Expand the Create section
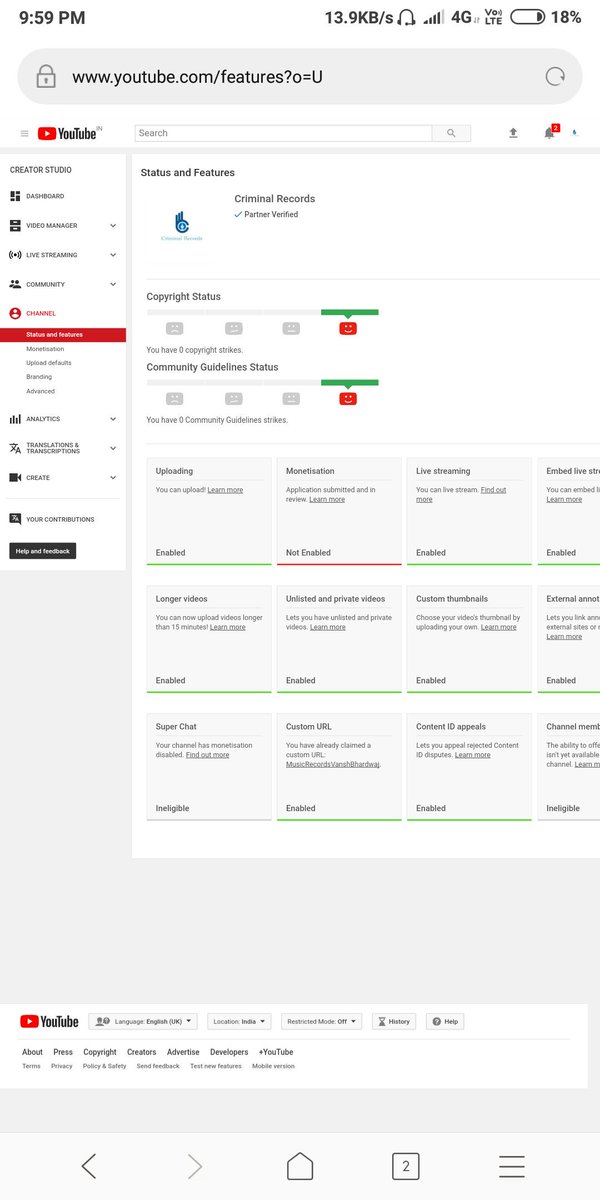Screen dimensions: 600x1200 point(63,478)
